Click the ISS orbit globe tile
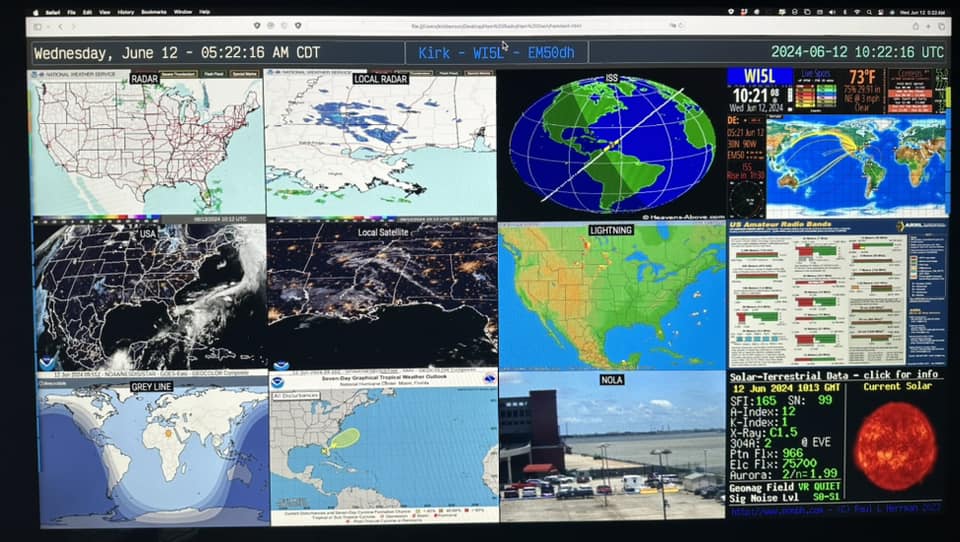 pos(611,143)
